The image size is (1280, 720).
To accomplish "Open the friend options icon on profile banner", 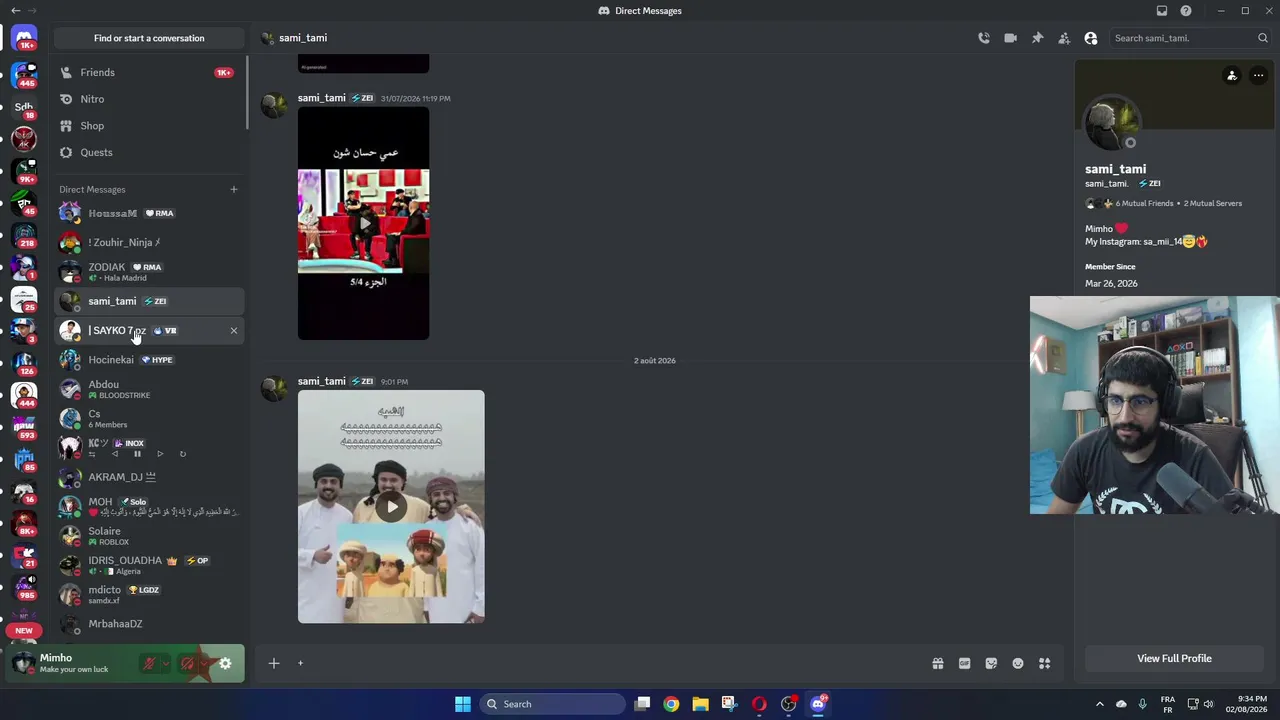I will click(x=1232, y=75).
